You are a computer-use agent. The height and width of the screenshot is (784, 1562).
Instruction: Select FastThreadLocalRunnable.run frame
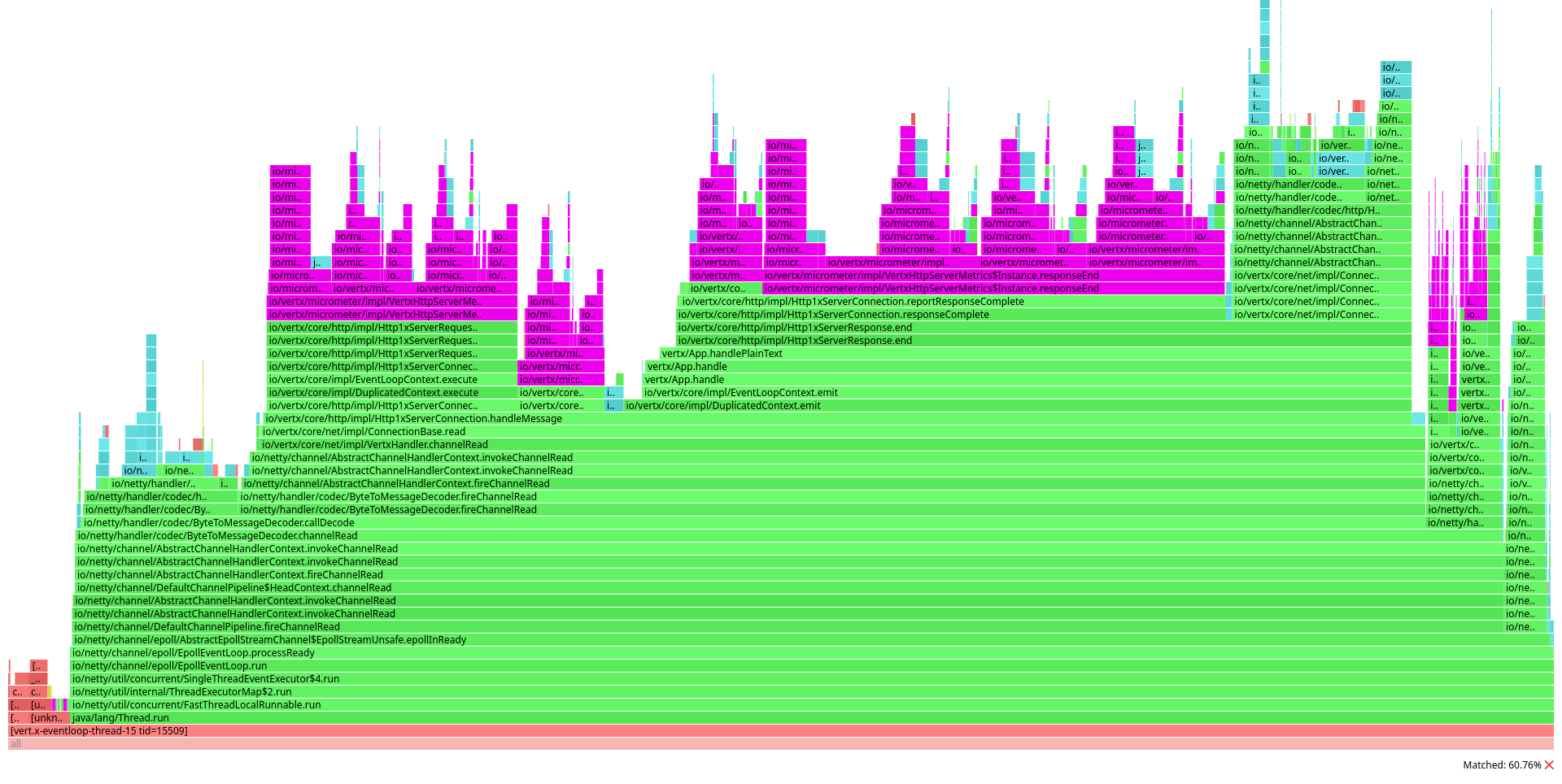click(x=812, y=705)
